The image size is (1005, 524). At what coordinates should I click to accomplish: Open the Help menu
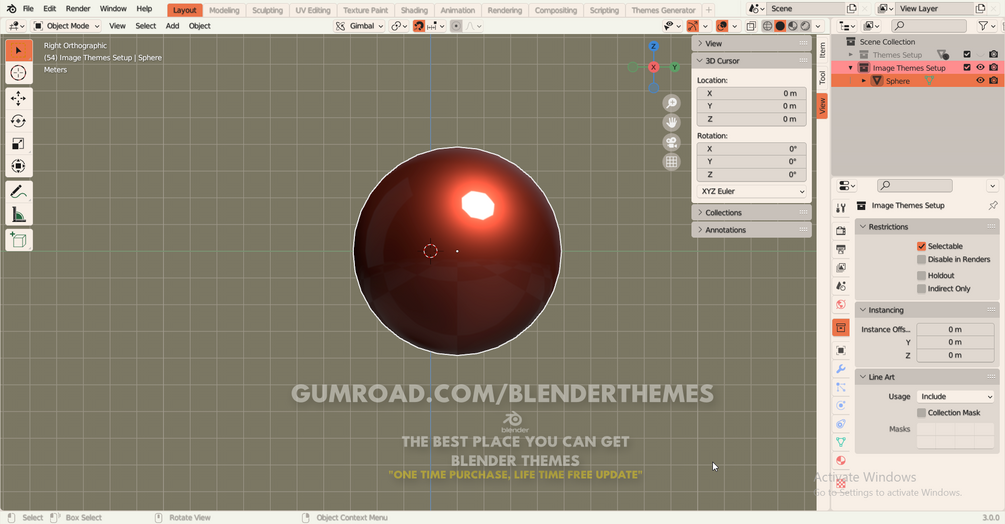point(144,9)
